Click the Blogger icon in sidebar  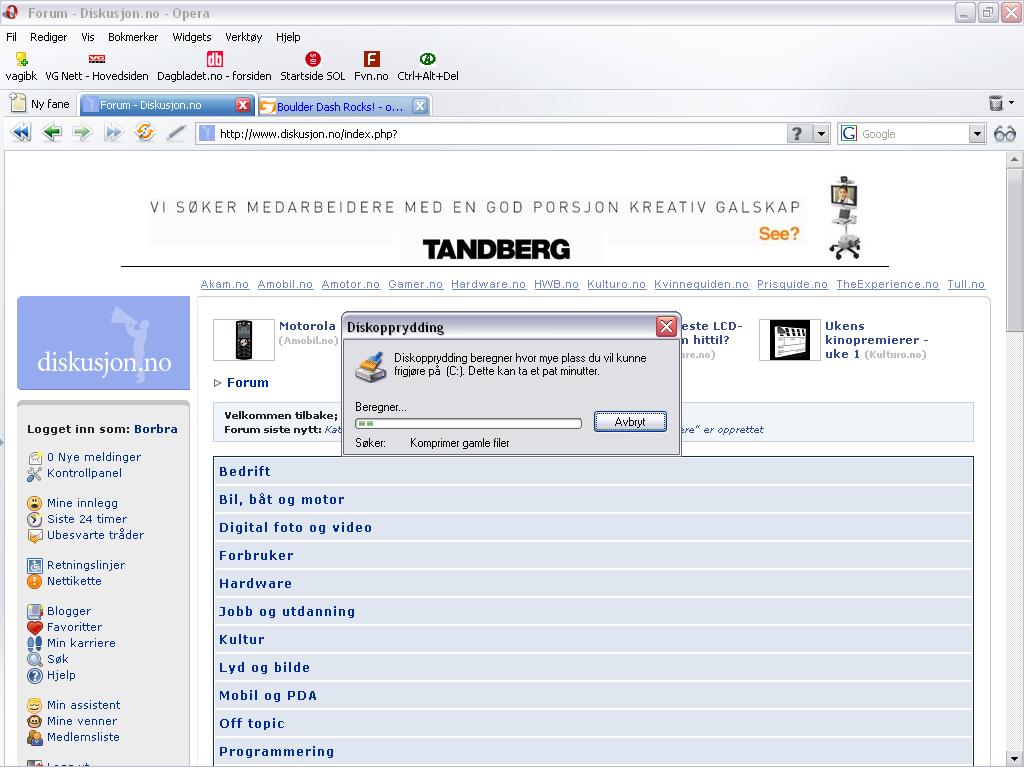tap(35, 611)
